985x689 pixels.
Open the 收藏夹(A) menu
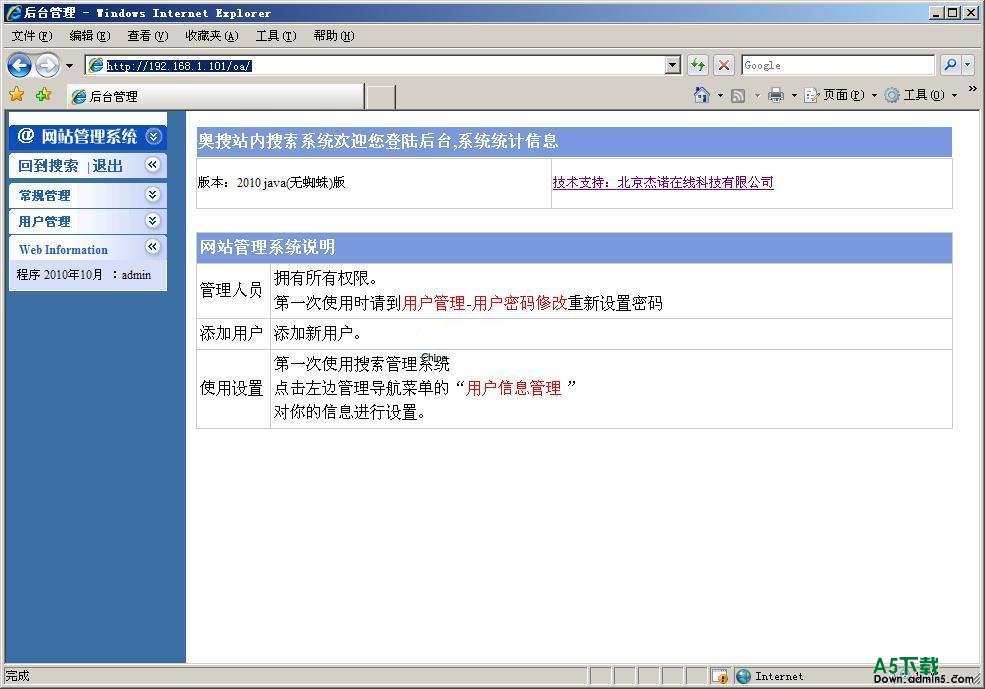(212, 36)
